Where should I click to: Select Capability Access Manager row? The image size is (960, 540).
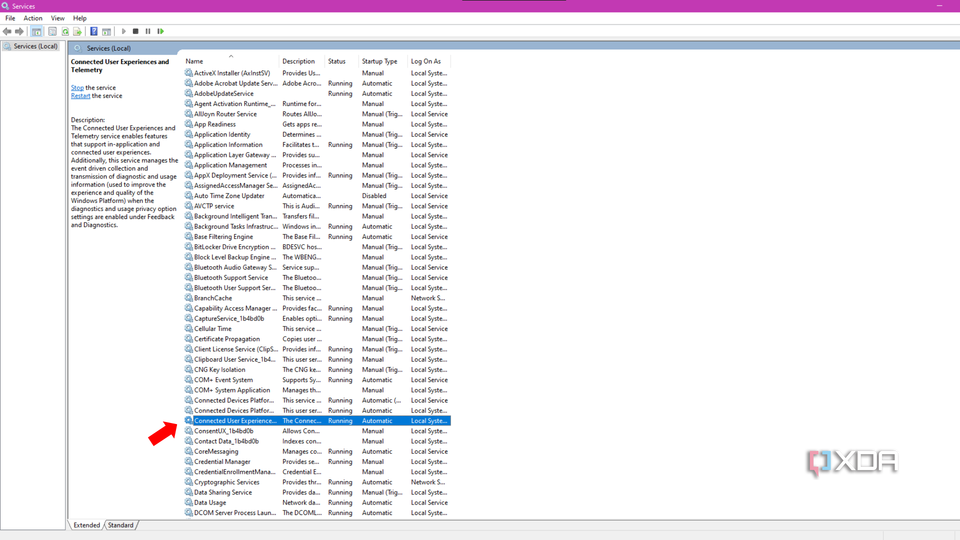click(317, 309)
